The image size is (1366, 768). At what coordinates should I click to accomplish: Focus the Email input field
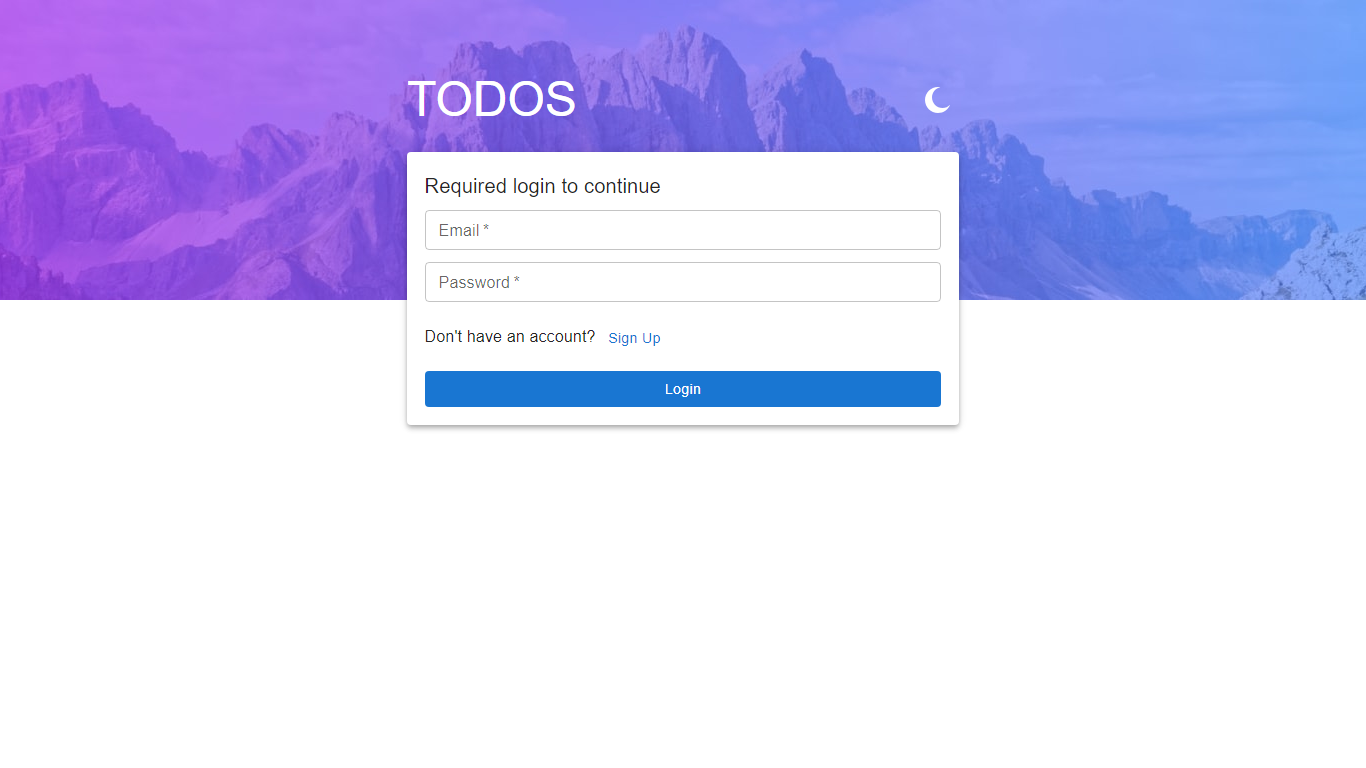pyautogui.click(x=683, y=230)
